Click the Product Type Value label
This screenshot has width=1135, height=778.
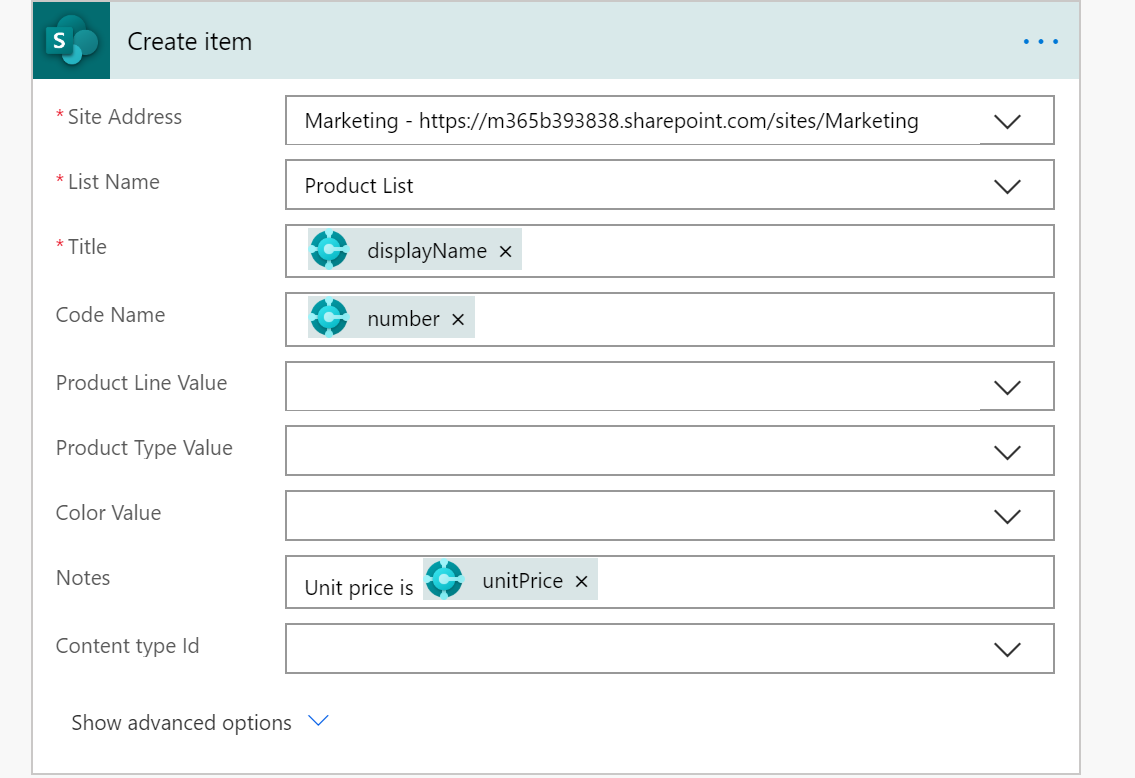pyautogui.click(x=144, y=448)
